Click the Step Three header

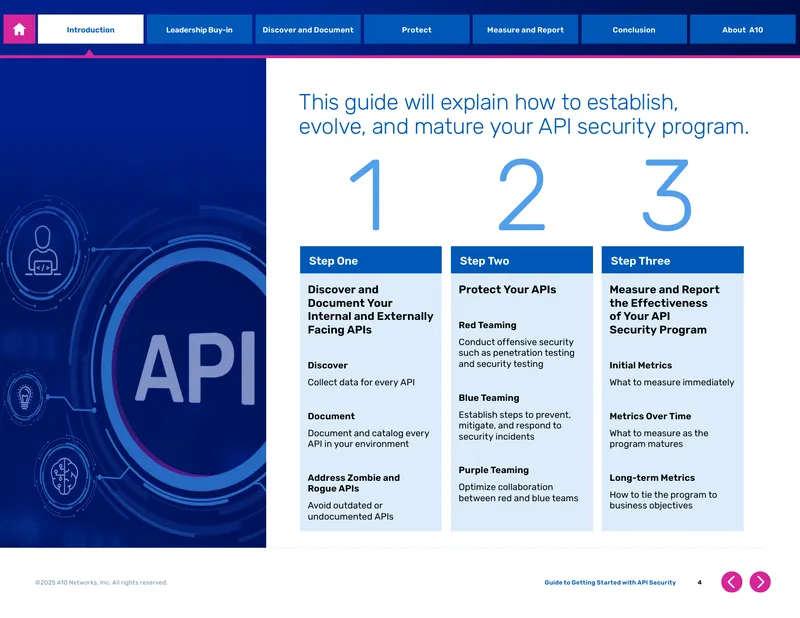672,260
